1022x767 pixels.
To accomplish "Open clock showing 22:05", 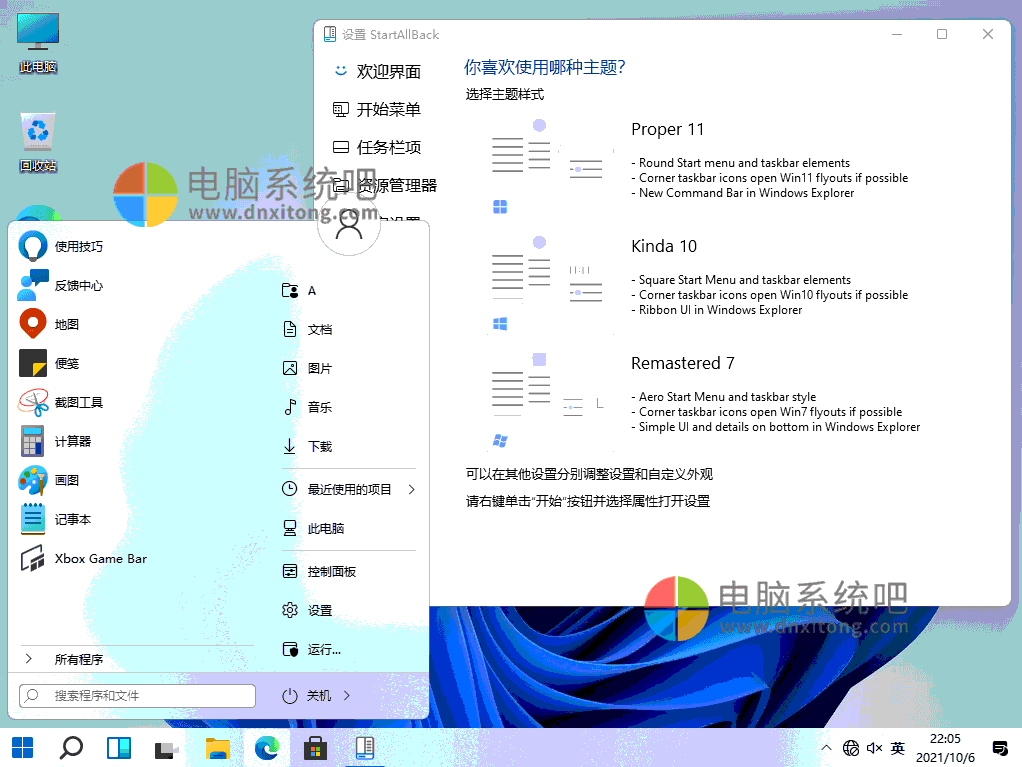I will coord(945,748).
